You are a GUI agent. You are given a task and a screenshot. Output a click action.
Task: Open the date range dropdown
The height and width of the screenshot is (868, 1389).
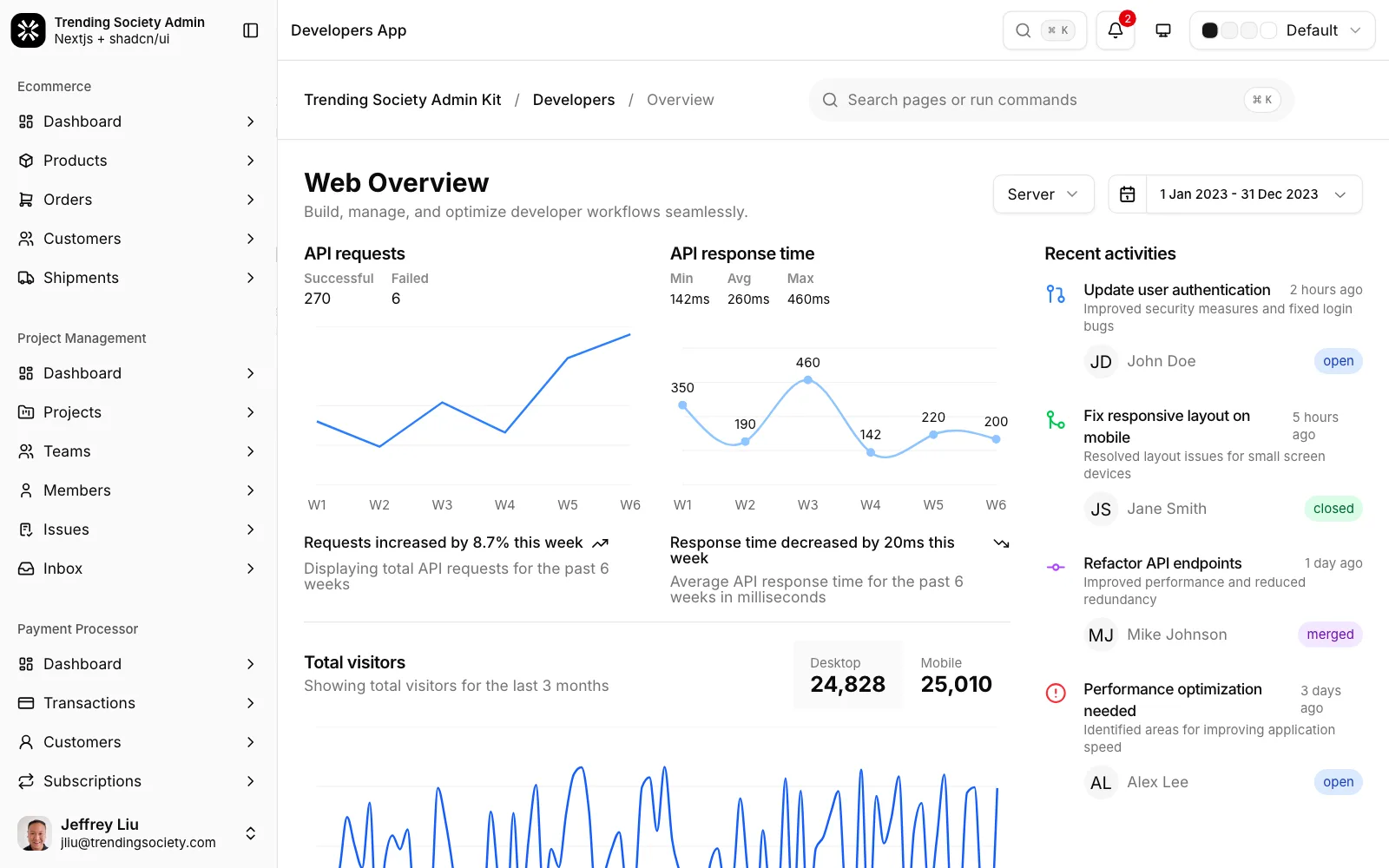coord(1254,194)
